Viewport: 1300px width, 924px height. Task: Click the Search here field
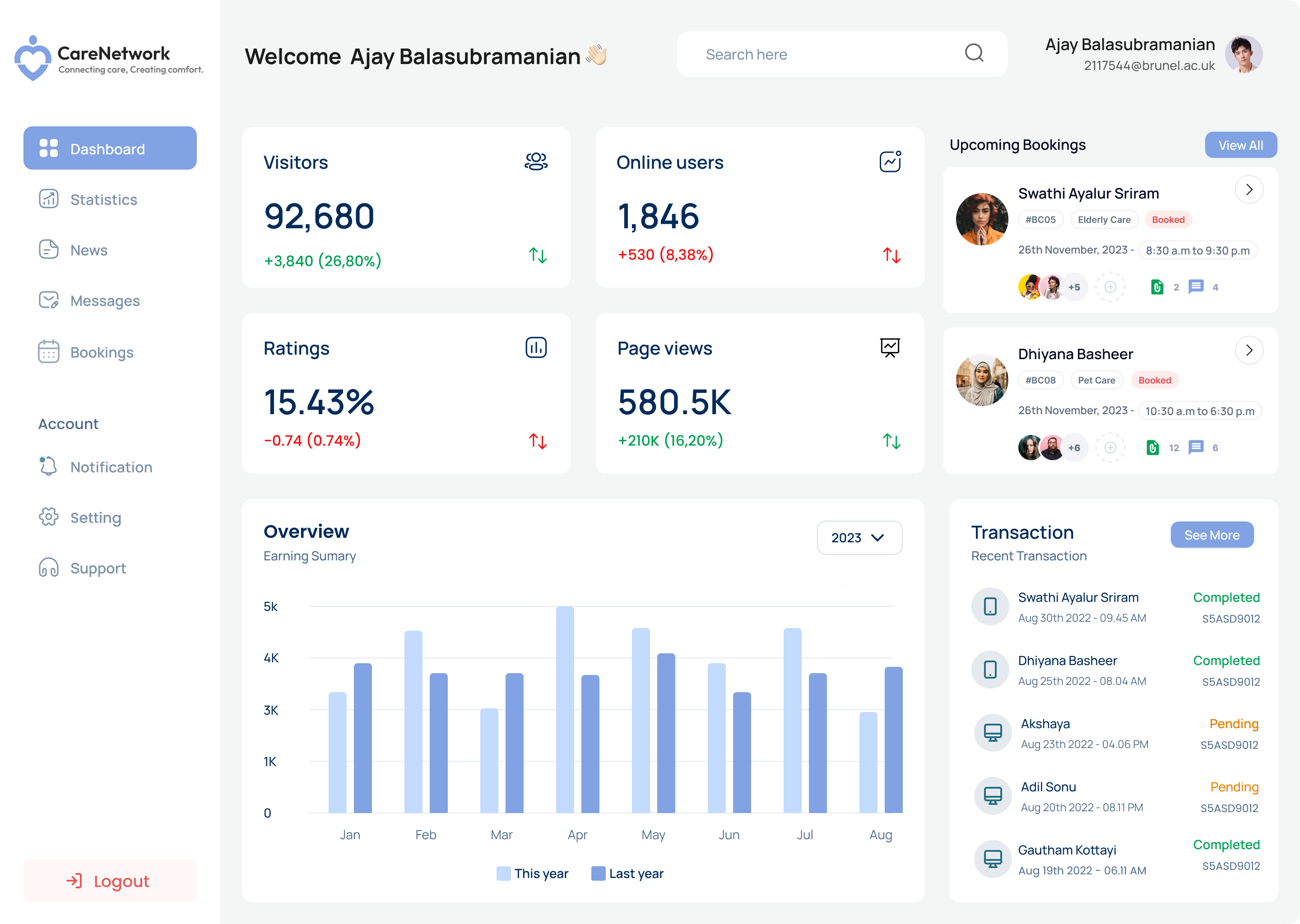pos(841,54)
